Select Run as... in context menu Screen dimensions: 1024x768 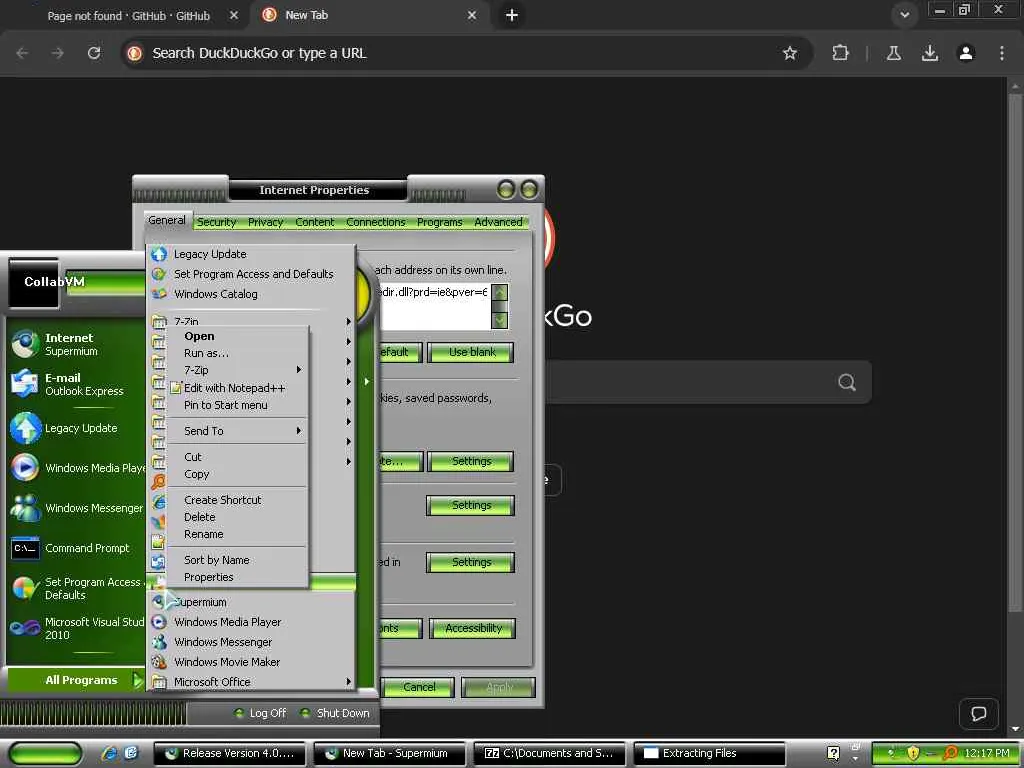click(x=237, y=353)
